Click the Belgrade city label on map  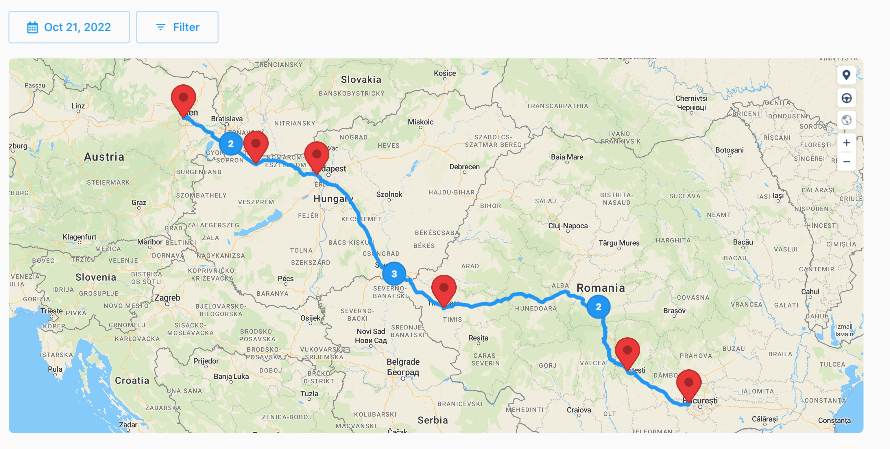click(403, 362)
